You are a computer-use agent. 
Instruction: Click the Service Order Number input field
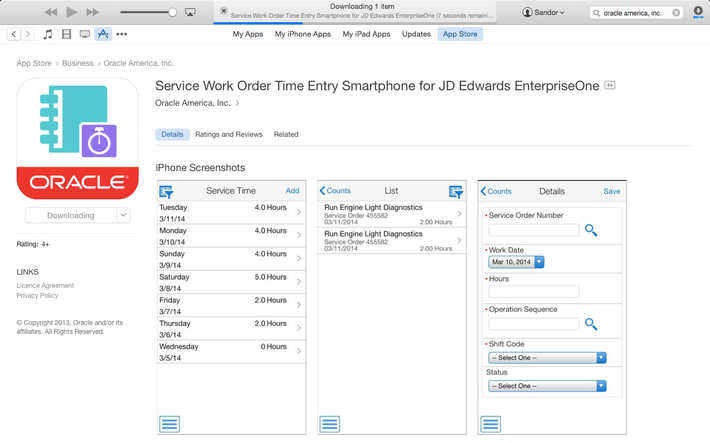pyautogui.click(x=534, y=230)
